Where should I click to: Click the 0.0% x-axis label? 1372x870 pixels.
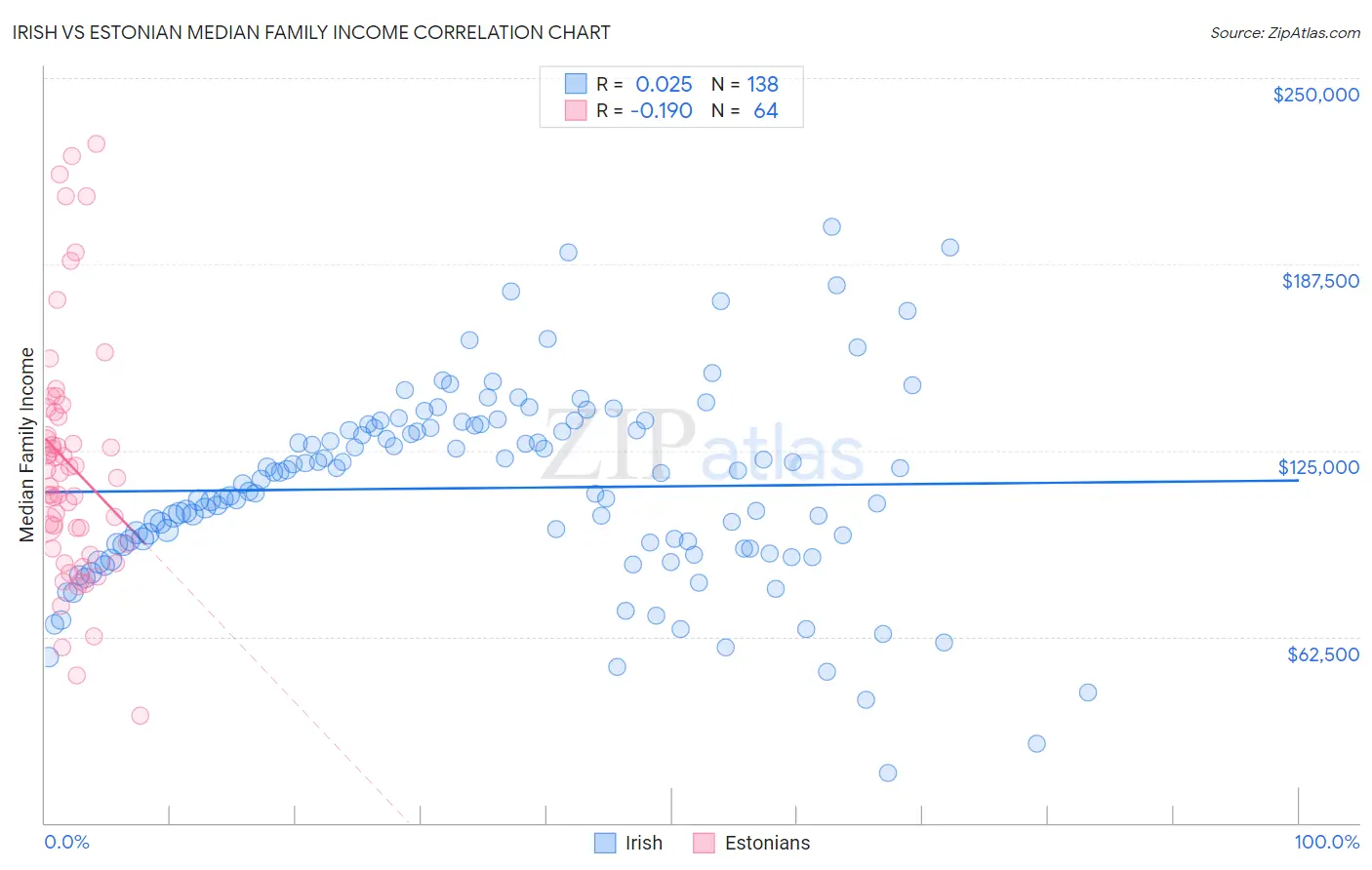[x=66, y=842]
